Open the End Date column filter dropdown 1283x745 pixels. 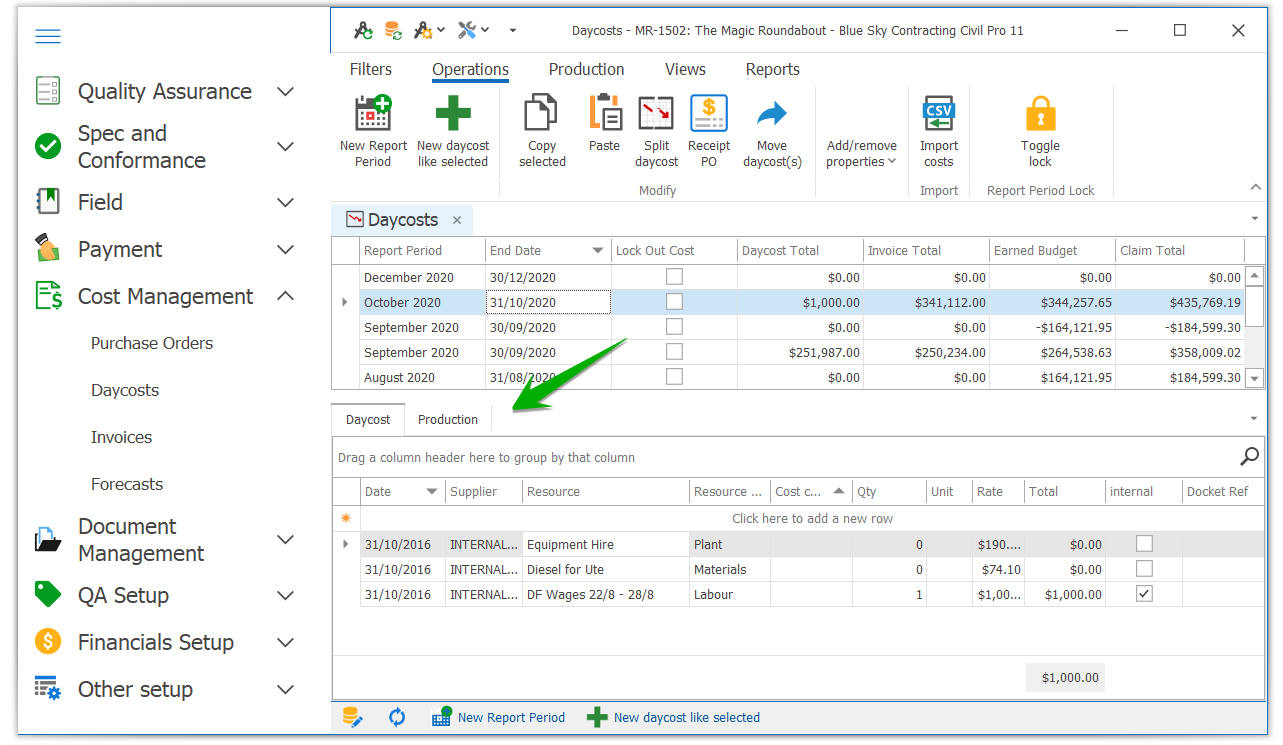coord(598,251)
